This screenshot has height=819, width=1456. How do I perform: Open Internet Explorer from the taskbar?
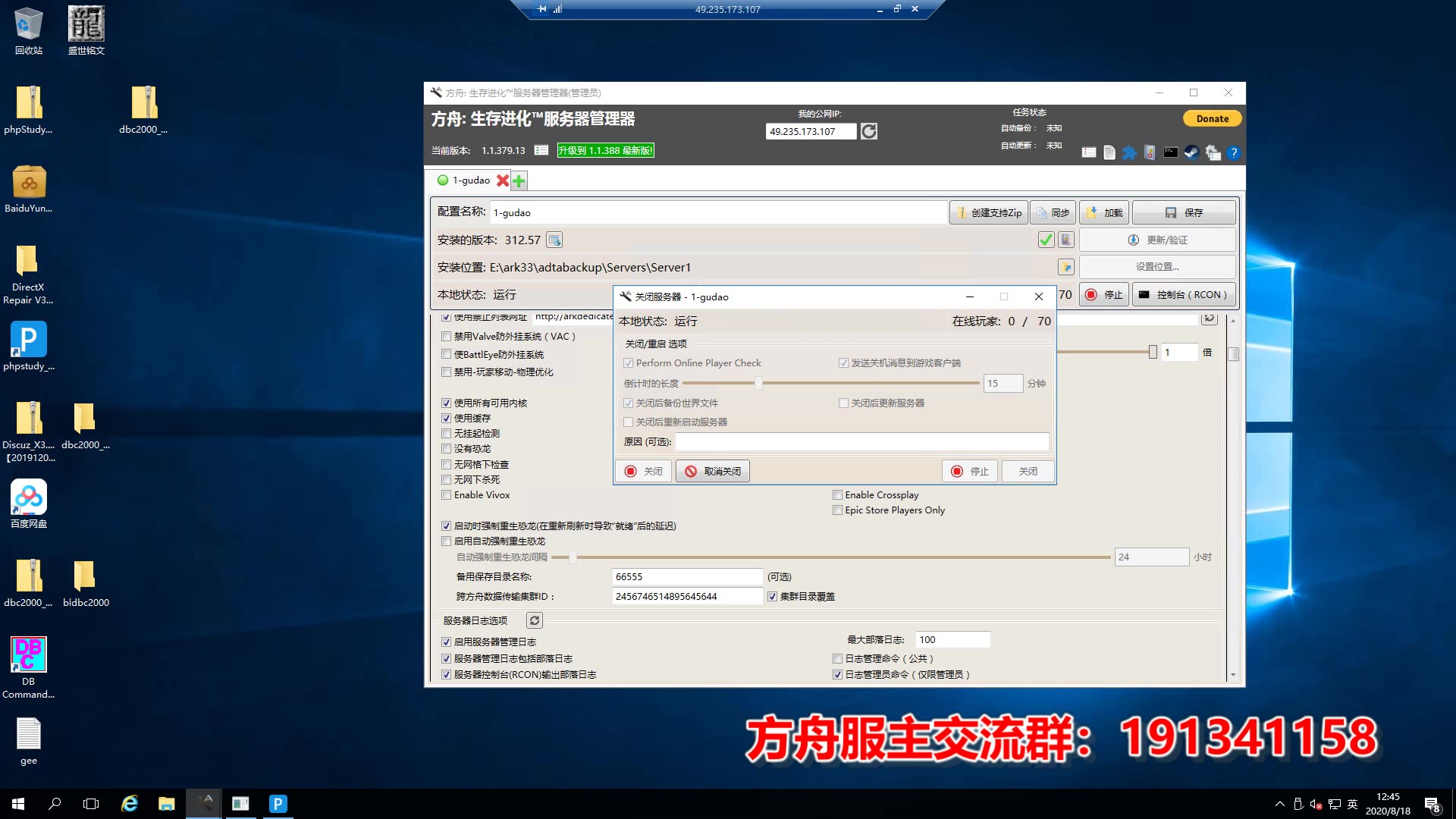pos(130,804)
